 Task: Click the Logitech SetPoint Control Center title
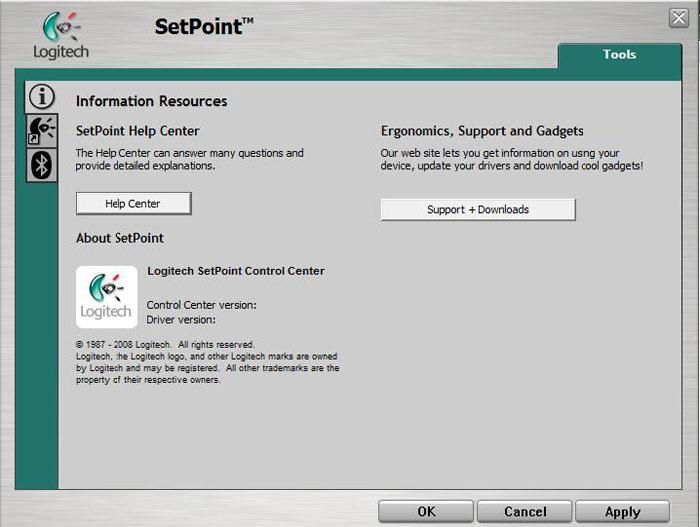click(x=236, y=271)
